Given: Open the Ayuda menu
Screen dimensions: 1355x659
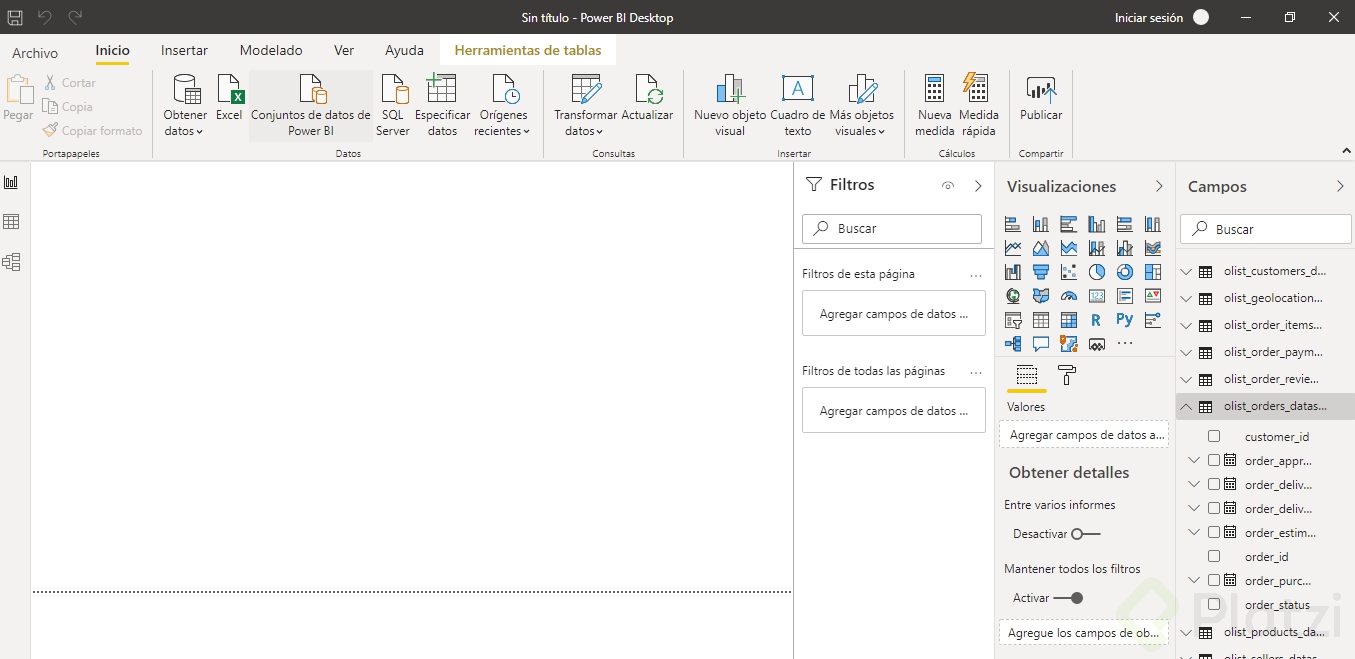Looking at the screenshot, I should pos(404,50).
